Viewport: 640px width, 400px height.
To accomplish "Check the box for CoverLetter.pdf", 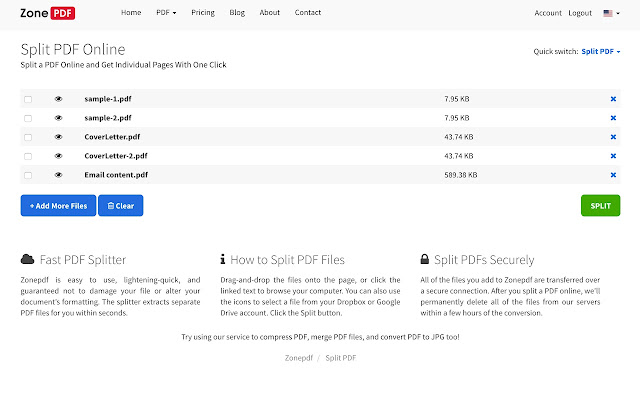I will 28,138.
